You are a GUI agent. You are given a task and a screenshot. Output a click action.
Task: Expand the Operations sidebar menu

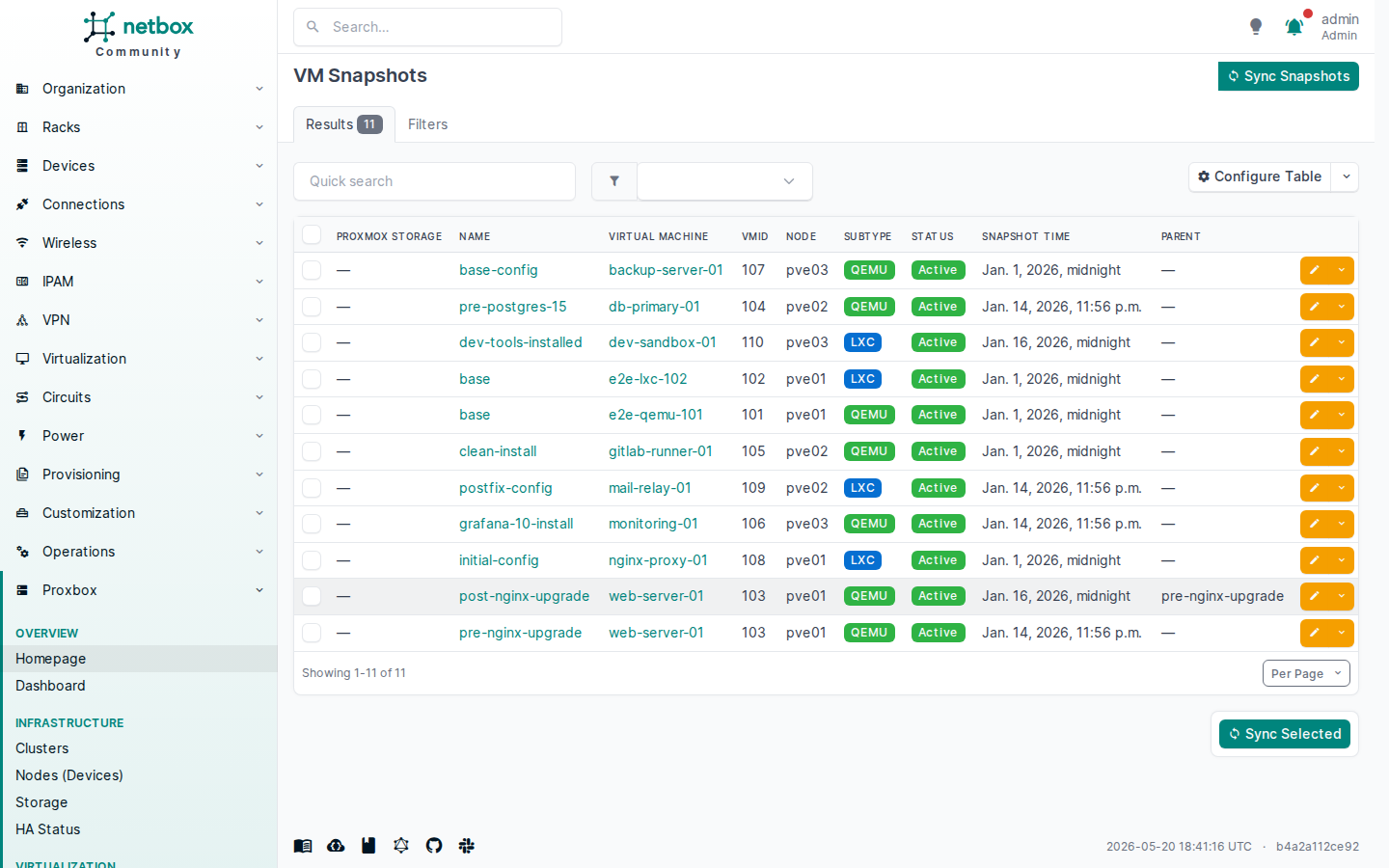139,552
